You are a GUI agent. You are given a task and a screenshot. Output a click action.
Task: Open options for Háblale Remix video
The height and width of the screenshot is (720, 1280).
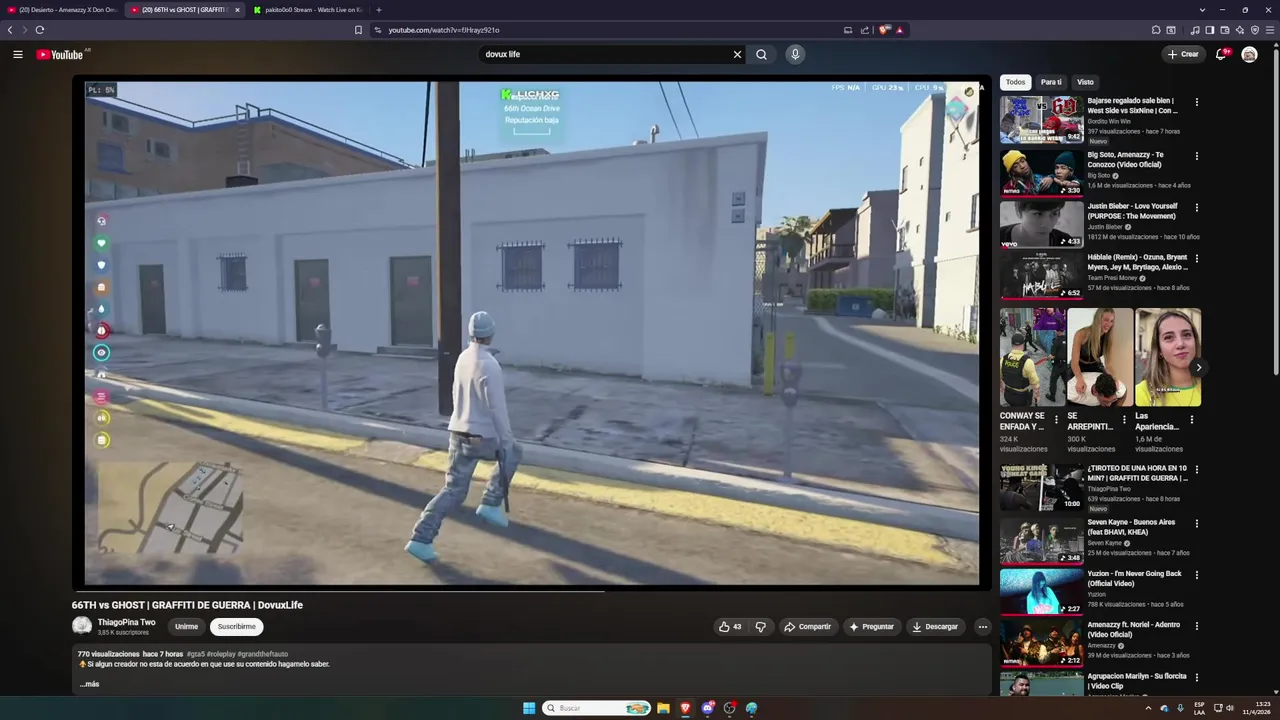1197,259
